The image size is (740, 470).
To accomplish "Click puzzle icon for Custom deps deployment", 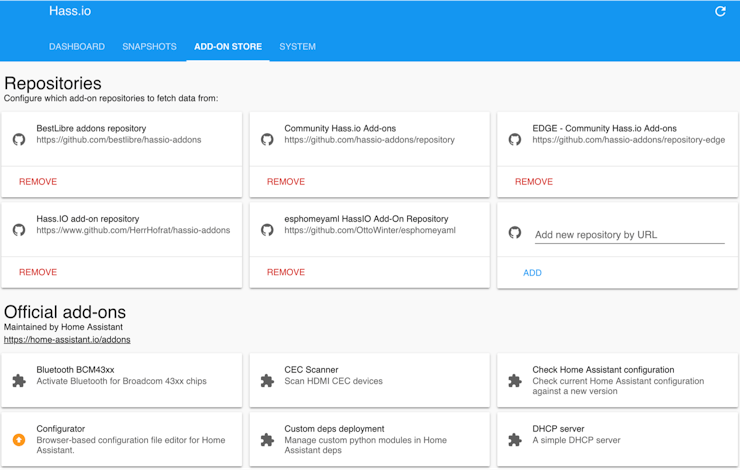I will (x=267, y=440).
